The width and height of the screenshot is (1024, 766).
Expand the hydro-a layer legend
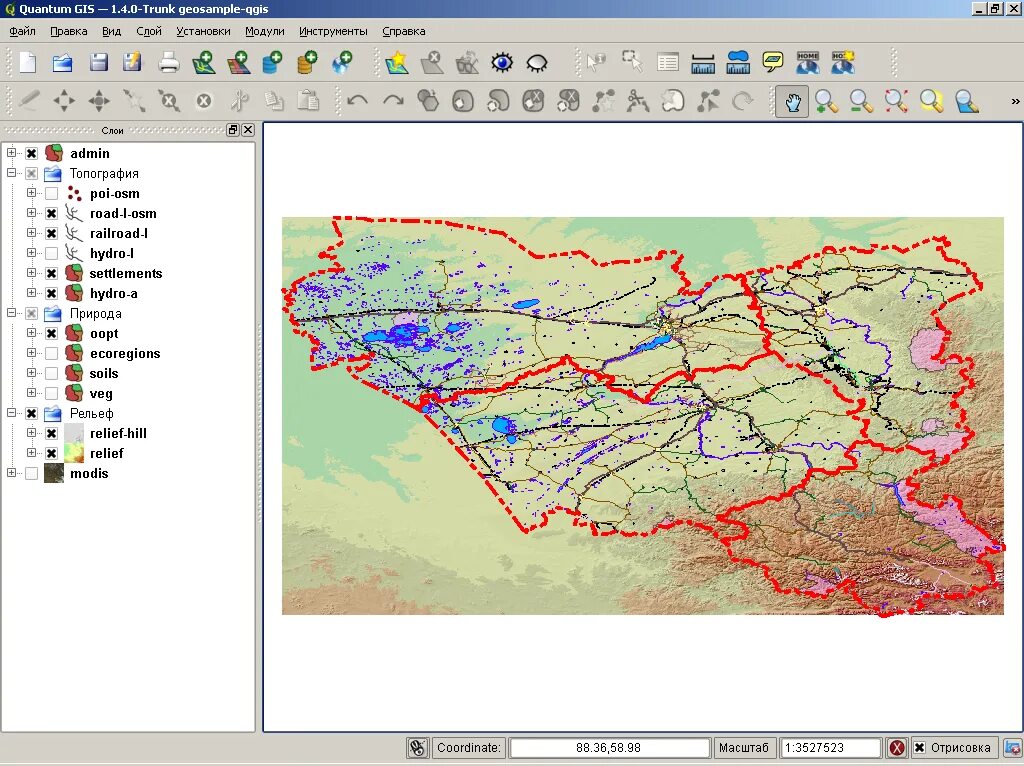(x=31, y=292)
